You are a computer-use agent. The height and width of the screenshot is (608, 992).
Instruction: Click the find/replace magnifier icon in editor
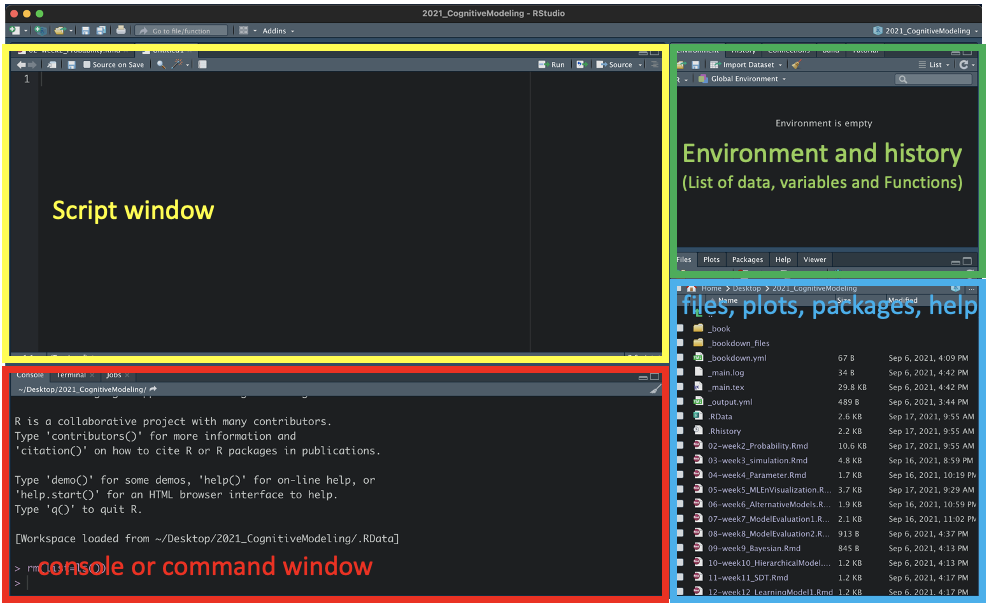pyautogui.click(x=161, y=65)
